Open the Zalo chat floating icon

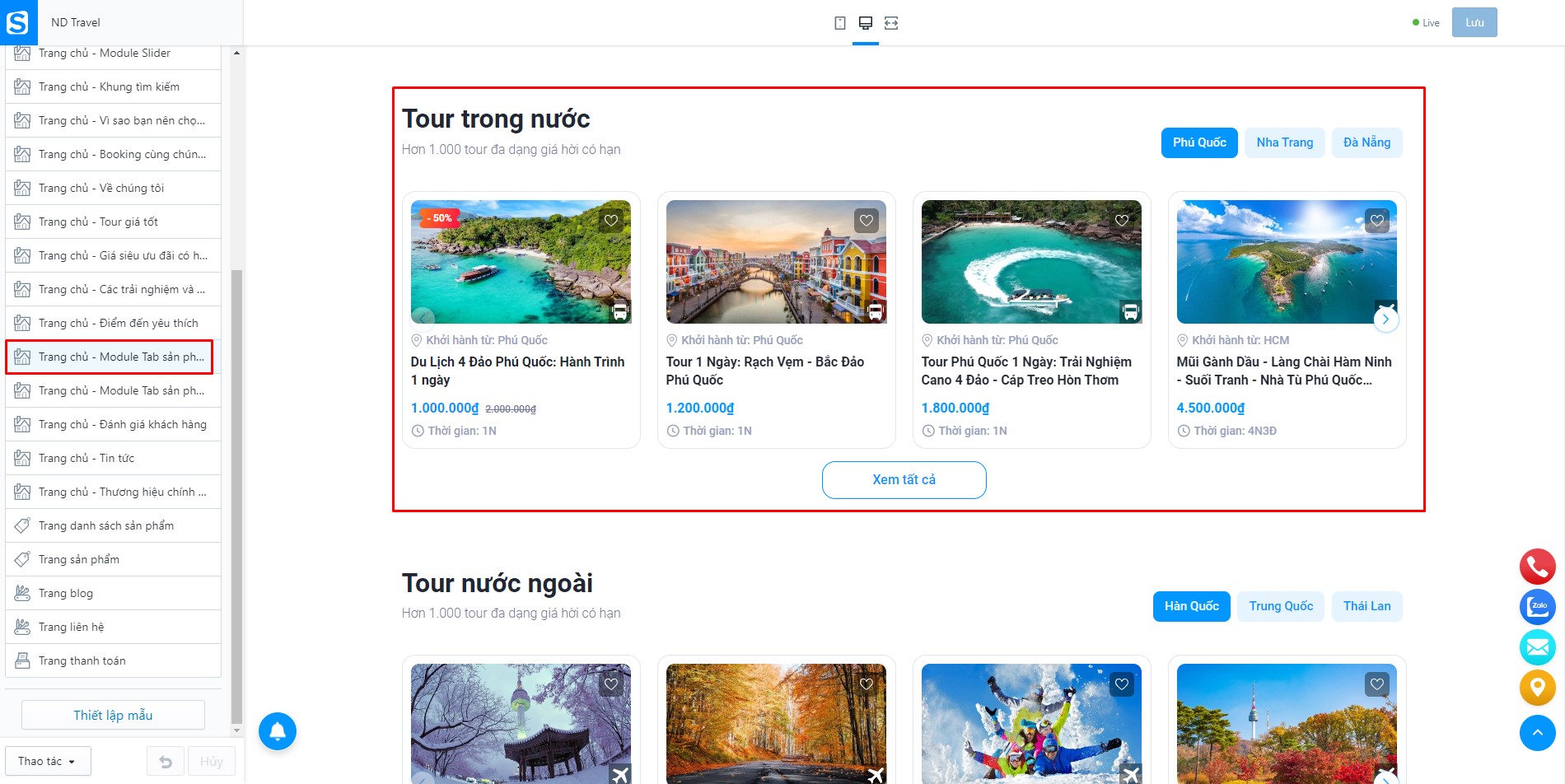coord(1538,607)
